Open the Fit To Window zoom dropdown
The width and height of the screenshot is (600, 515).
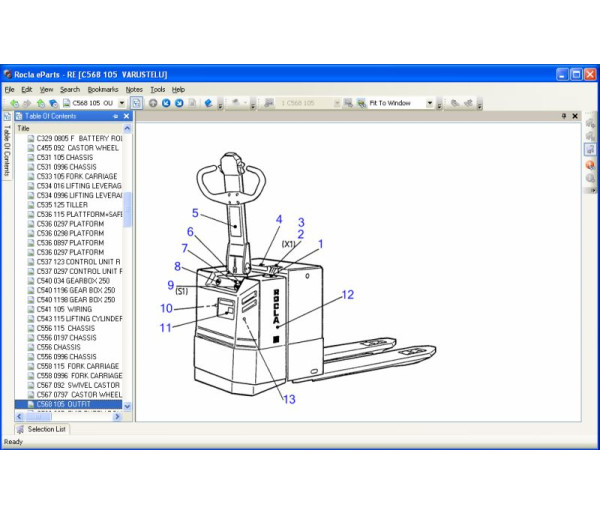(431, 103)
